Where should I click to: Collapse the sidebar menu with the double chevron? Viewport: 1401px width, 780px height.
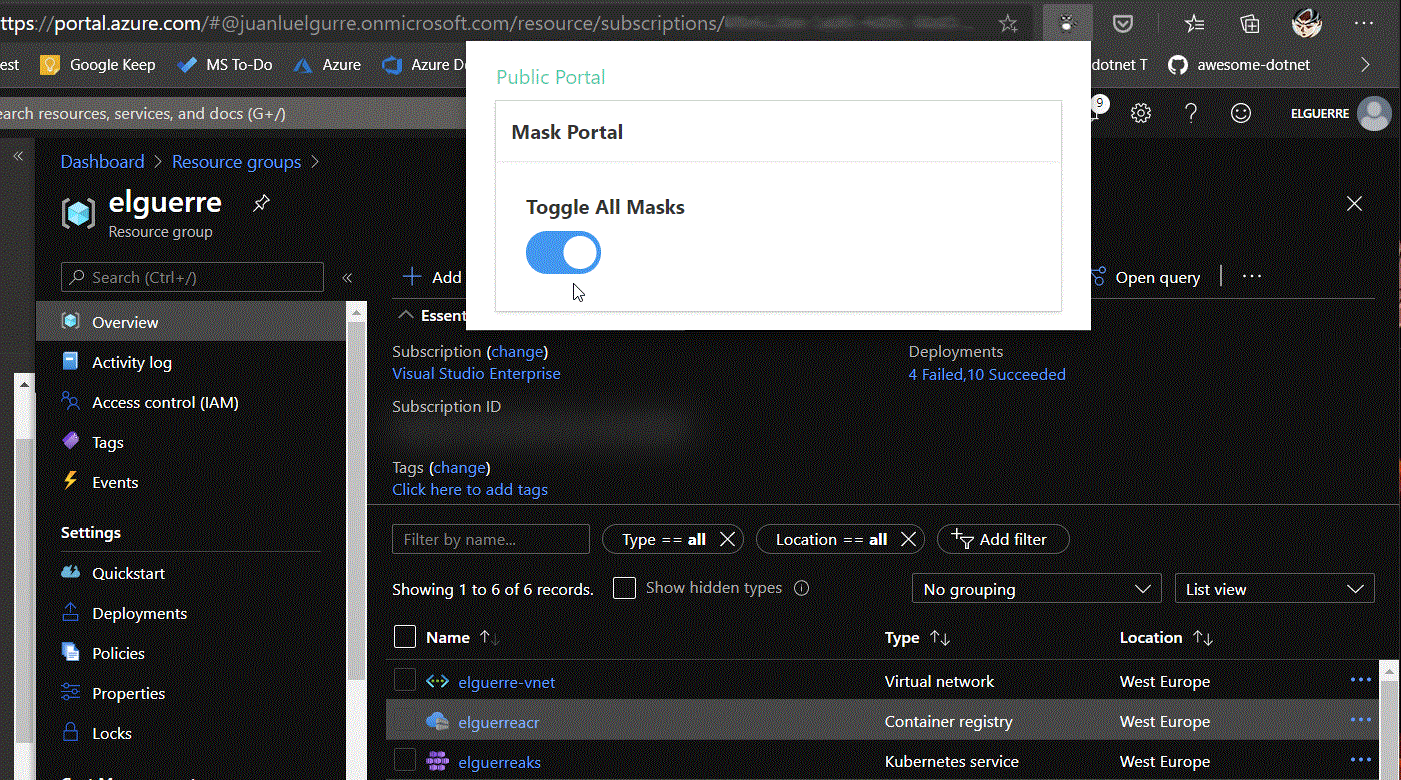point(347,278)
